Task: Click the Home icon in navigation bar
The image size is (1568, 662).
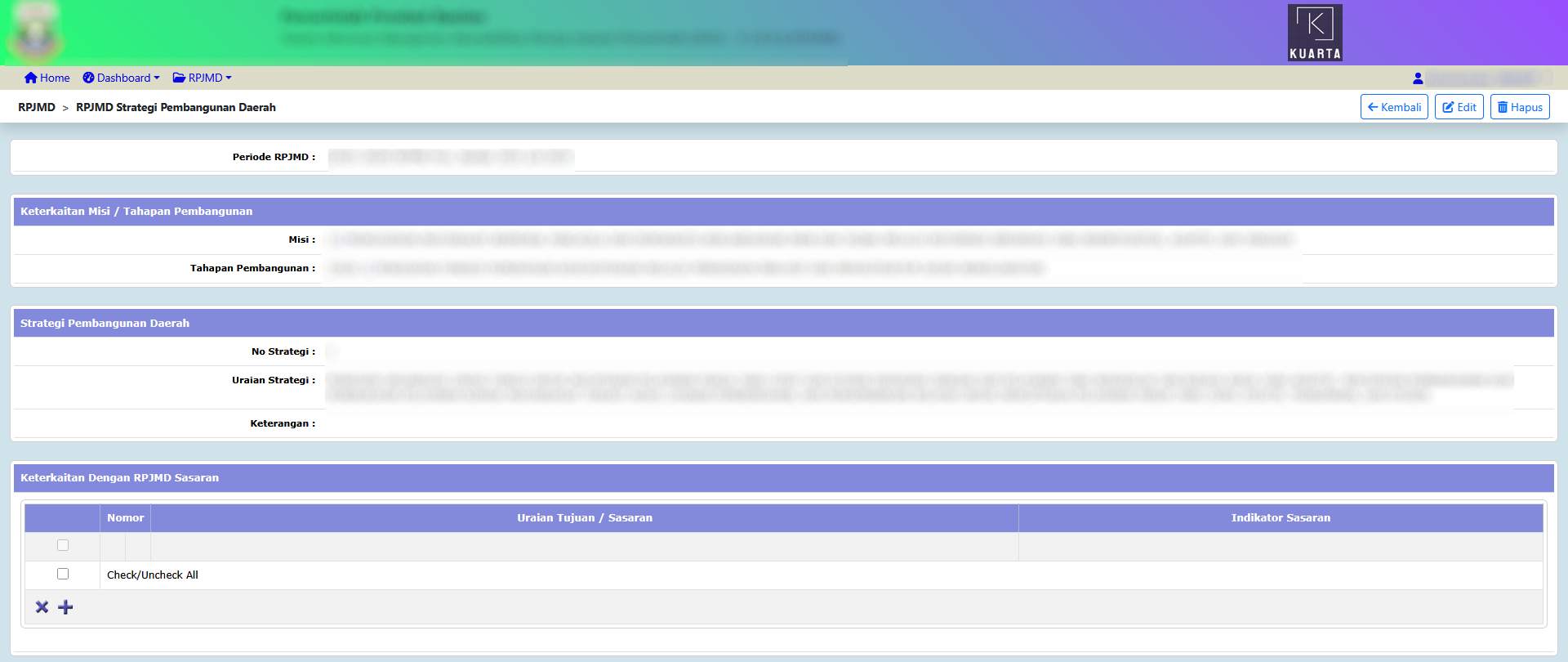Action: tap(31, 78)
